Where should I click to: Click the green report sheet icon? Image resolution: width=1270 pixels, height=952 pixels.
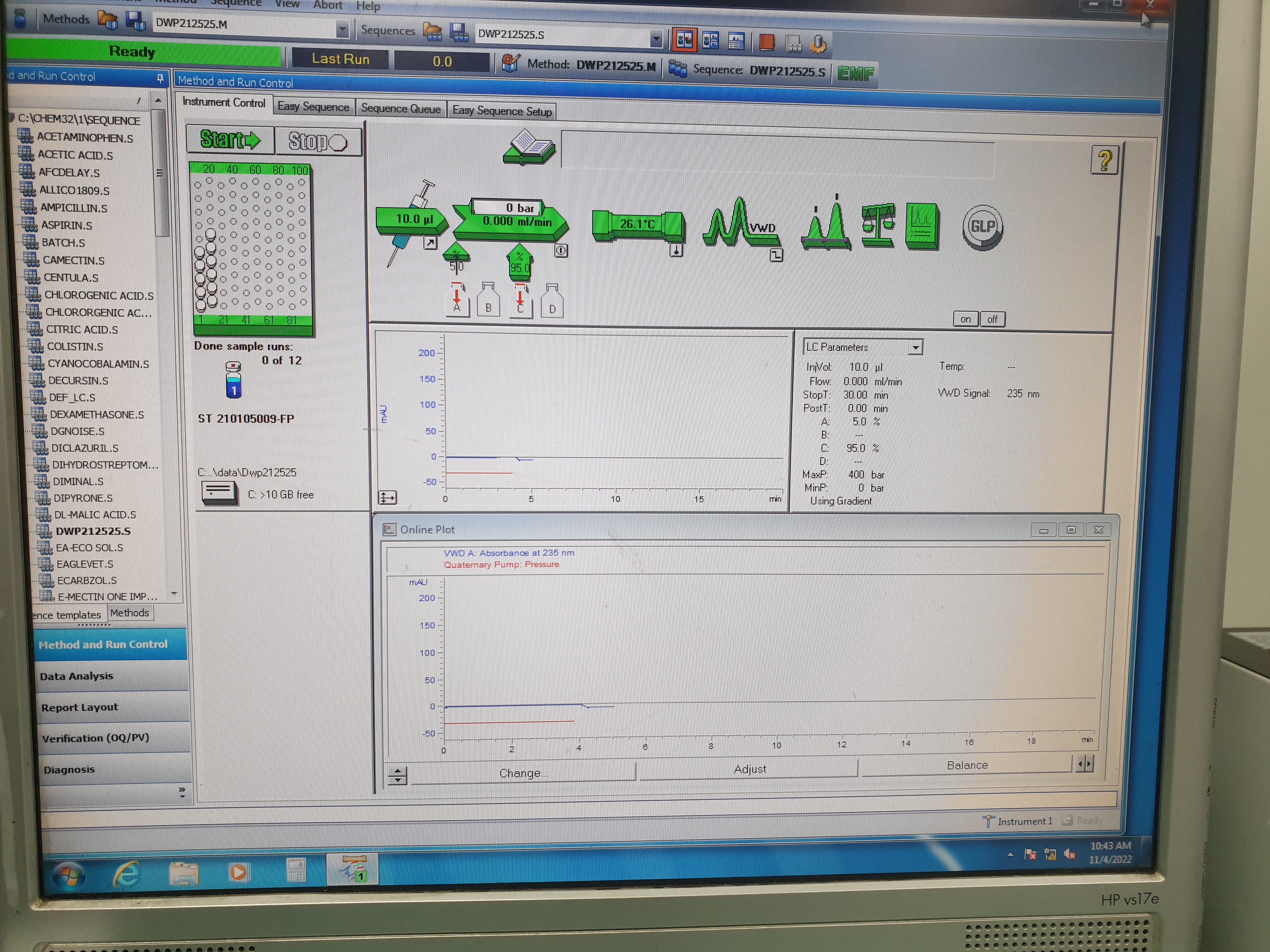click(x=922, y=225)
